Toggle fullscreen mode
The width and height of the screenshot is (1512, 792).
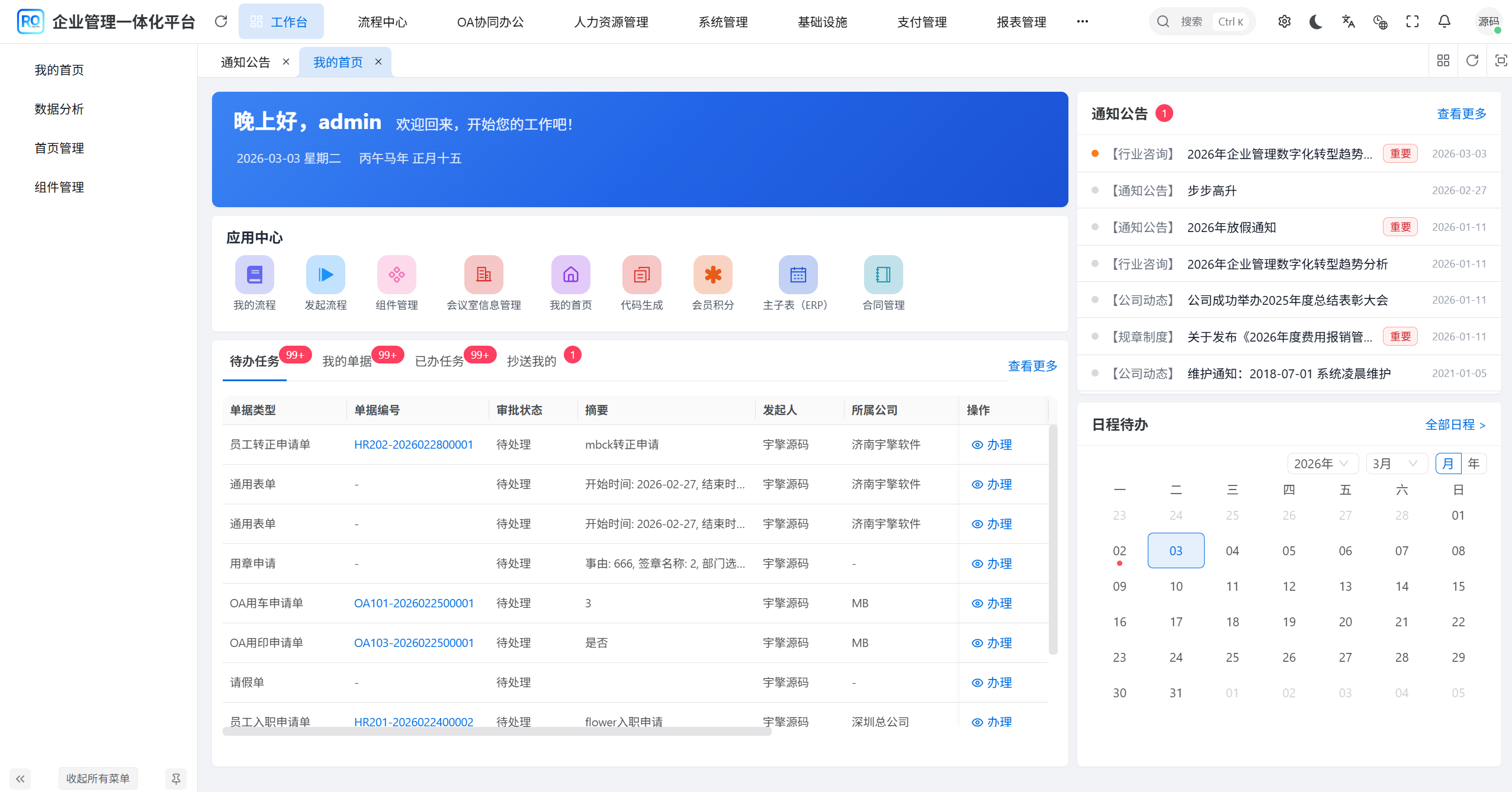click(1412, 21)
